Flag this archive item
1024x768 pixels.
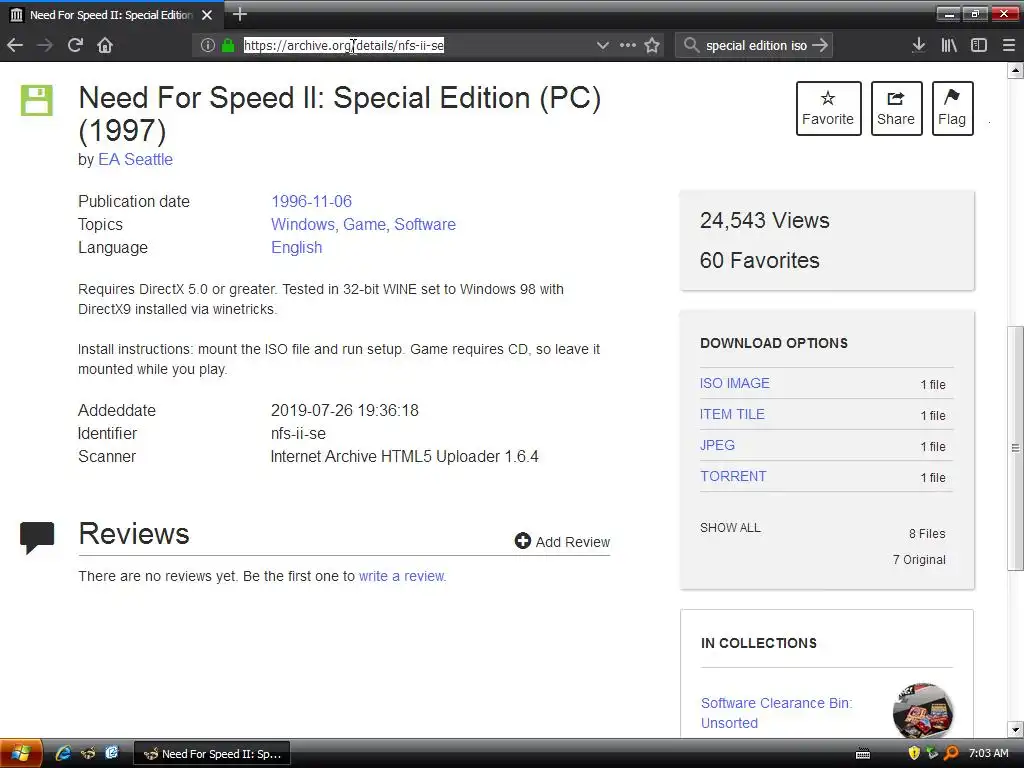[x=952, y=108]
